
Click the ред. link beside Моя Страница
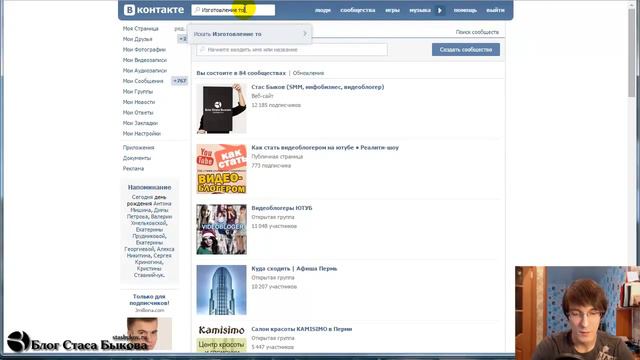179,29
